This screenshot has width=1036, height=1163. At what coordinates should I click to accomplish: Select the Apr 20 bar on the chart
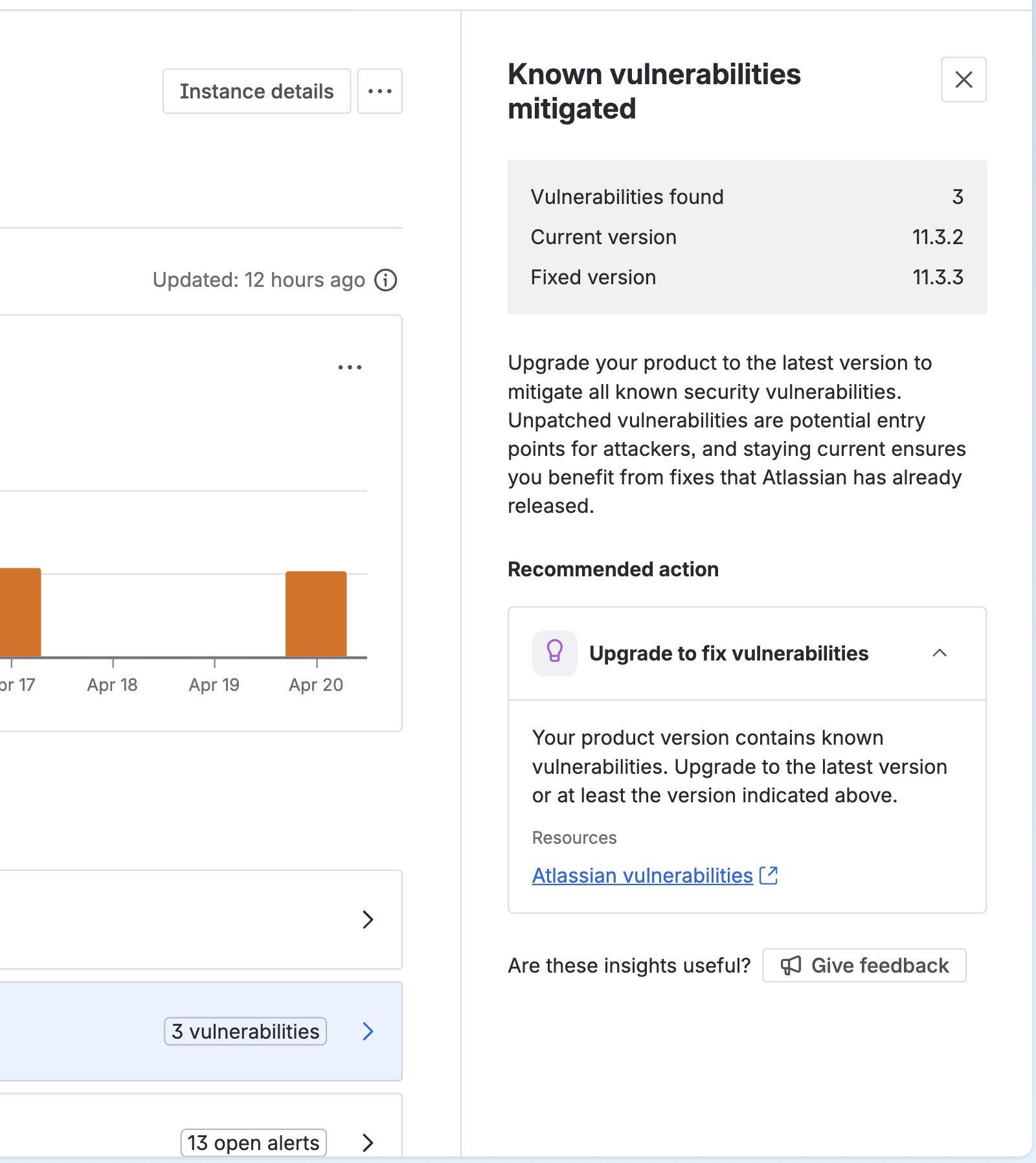coord(315,614)
